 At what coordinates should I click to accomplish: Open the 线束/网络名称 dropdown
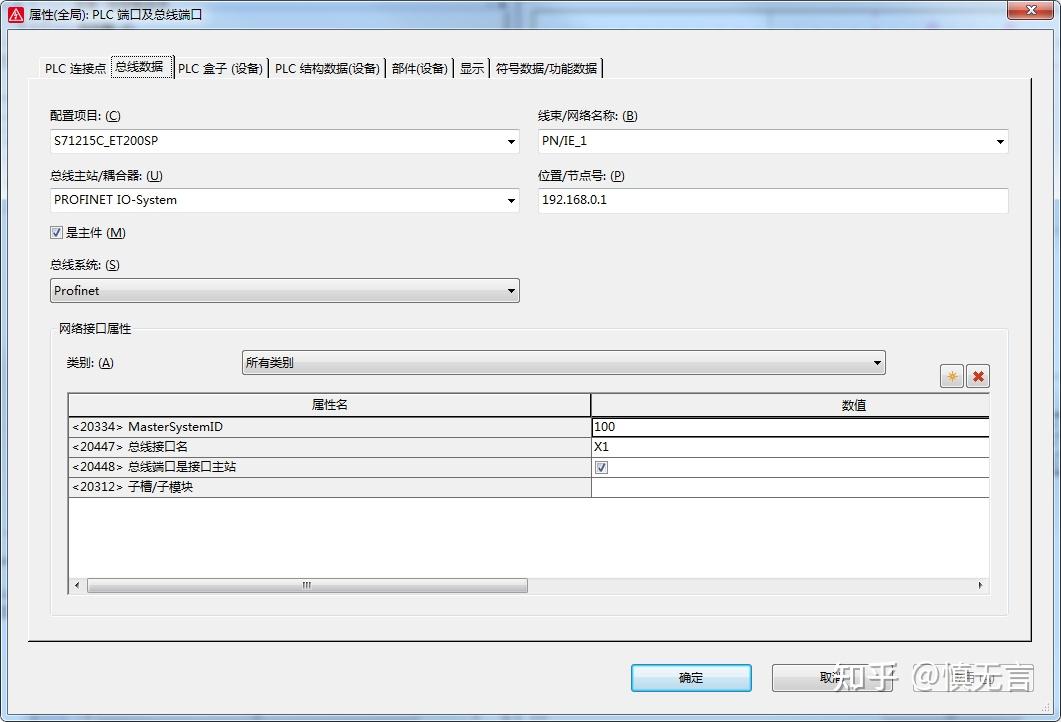point(999,141)
